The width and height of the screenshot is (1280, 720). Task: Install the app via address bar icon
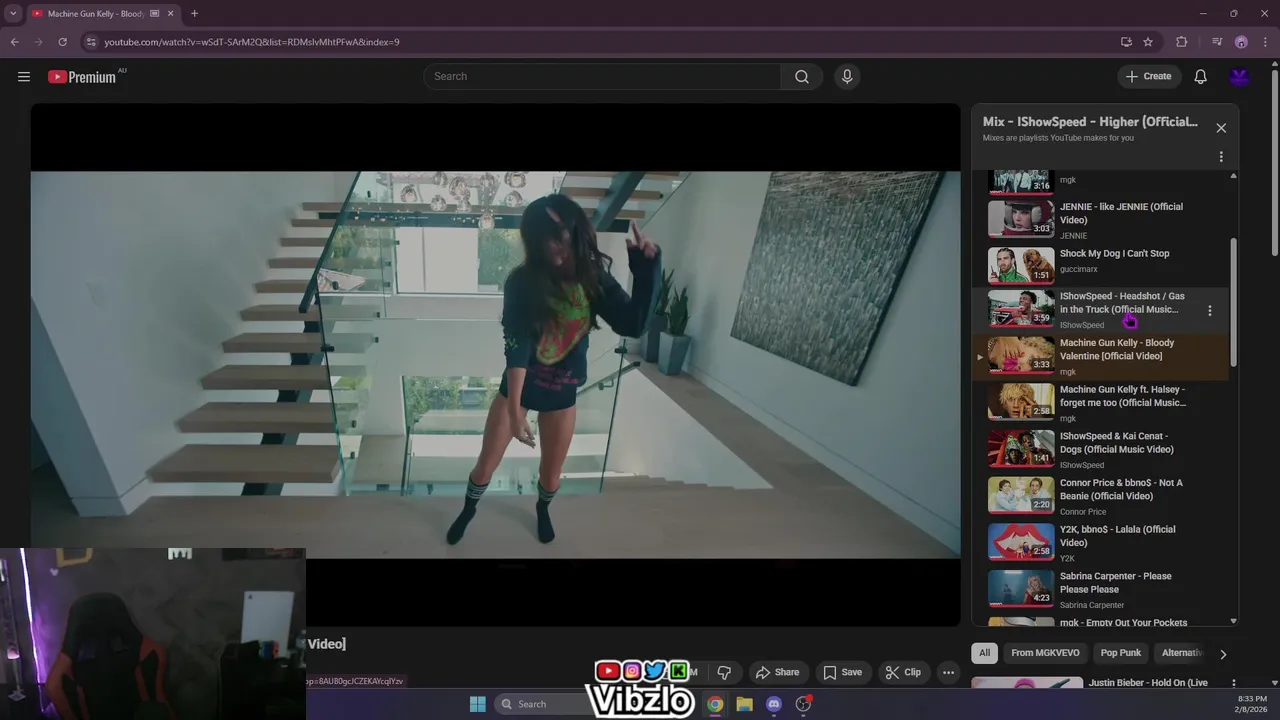(x=1126, y=42)
